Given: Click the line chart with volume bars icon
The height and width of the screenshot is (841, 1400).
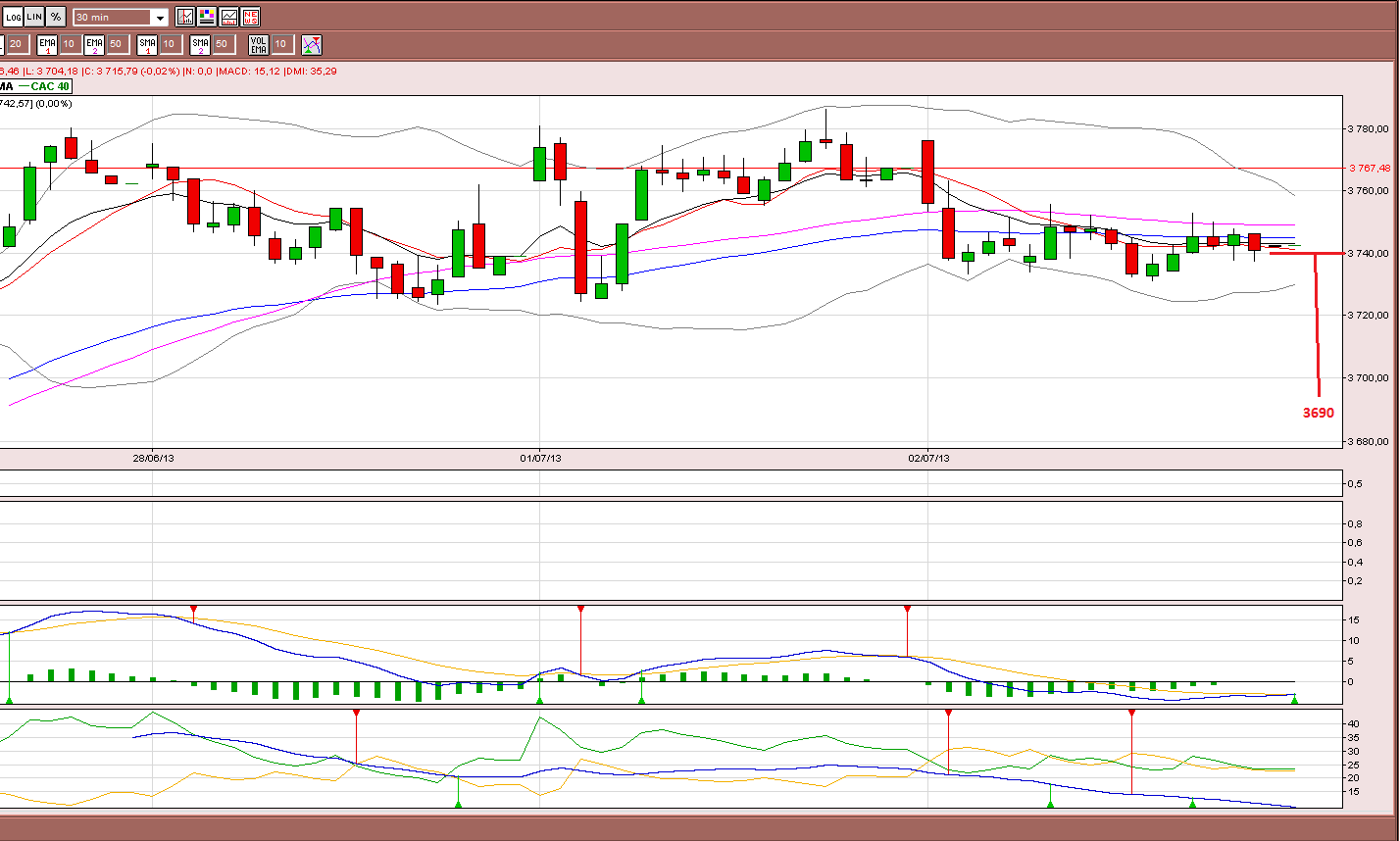Looking at the screenshot, I should click(228, 17).
